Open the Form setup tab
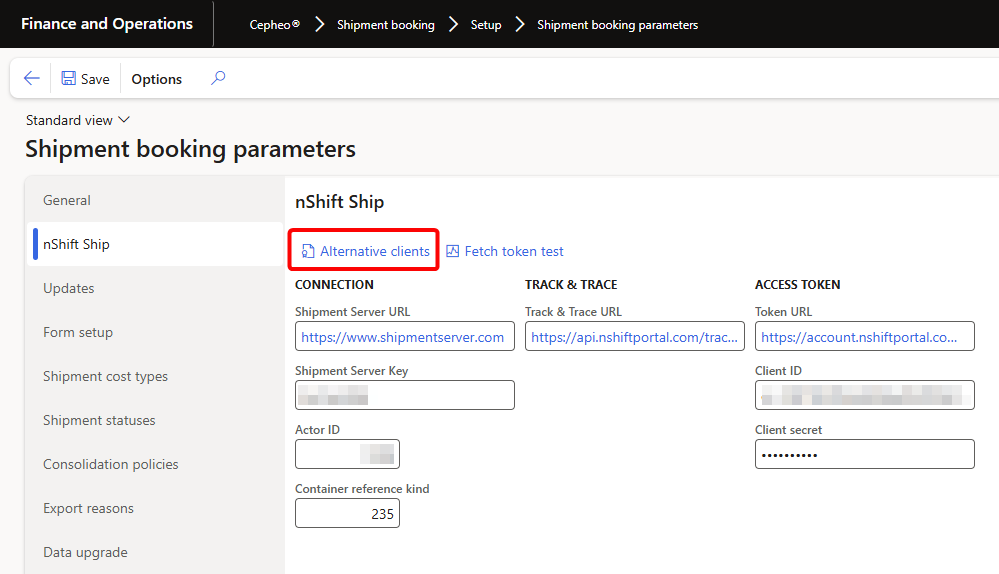This screenshot has height=574, width=999. [78, 332]
